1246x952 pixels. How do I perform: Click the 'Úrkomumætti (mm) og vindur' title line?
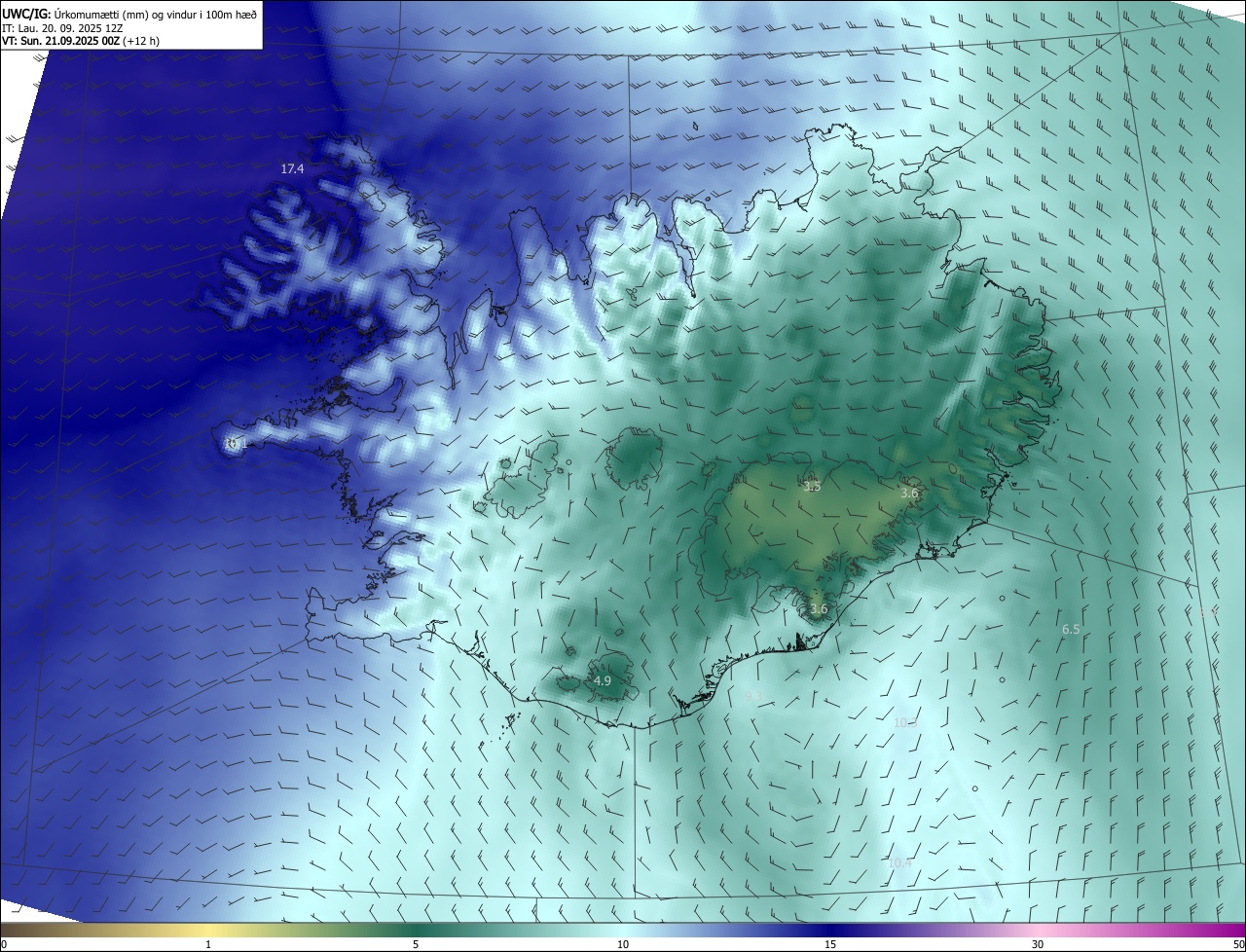tap(129, 14)
